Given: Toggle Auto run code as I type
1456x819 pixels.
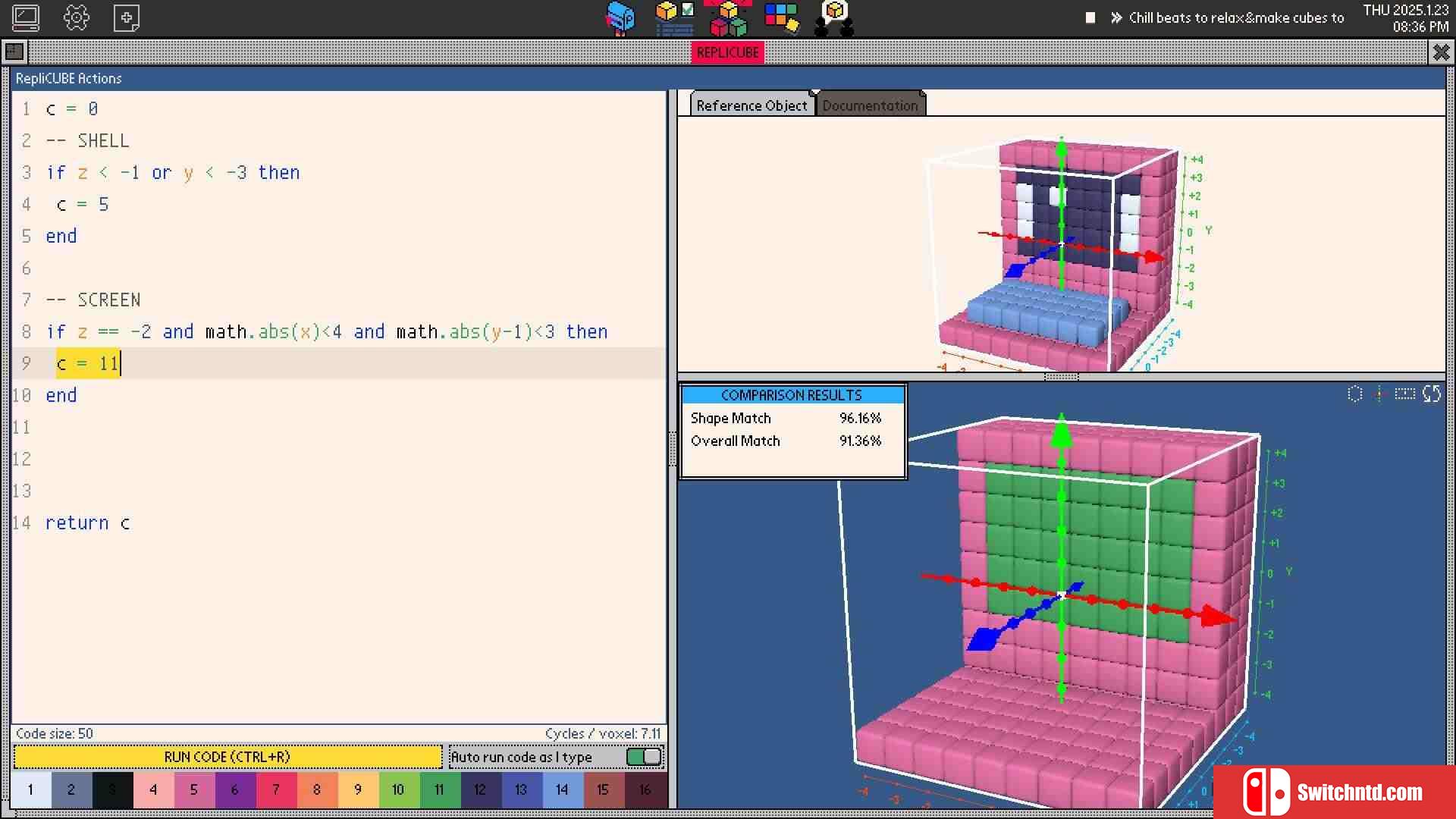Looking at the screenshot, I should [645, 757].
